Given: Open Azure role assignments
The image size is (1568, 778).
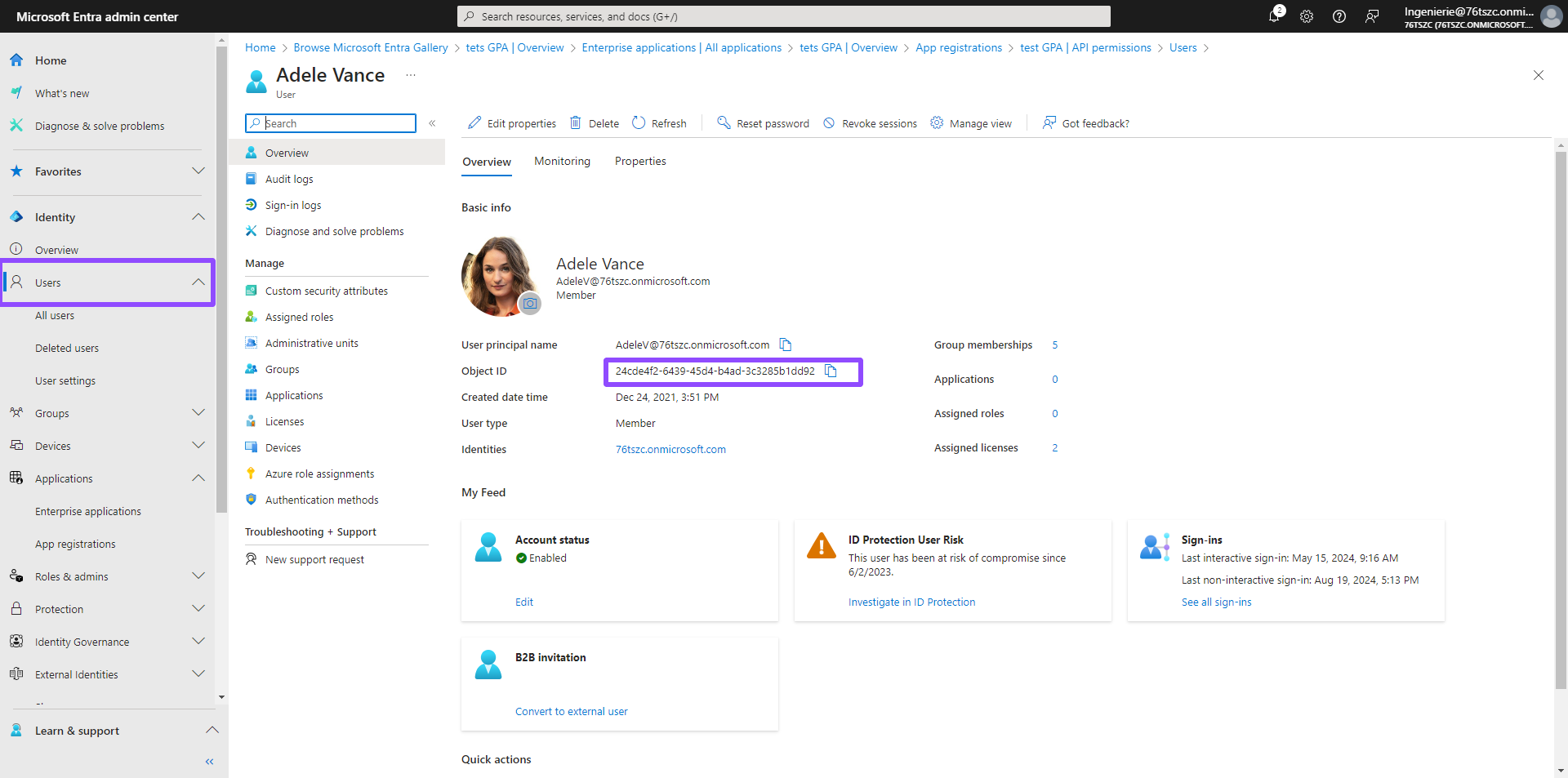Looking at the screenshot, I should click(x=319, y=473).
